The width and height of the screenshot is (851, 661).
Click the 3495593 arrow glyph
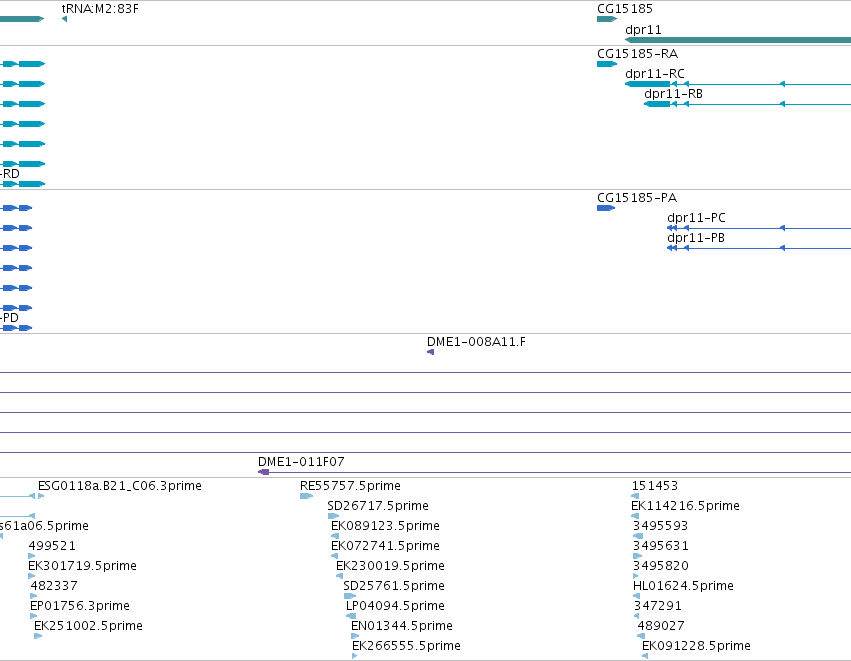[x=638, y=536]
